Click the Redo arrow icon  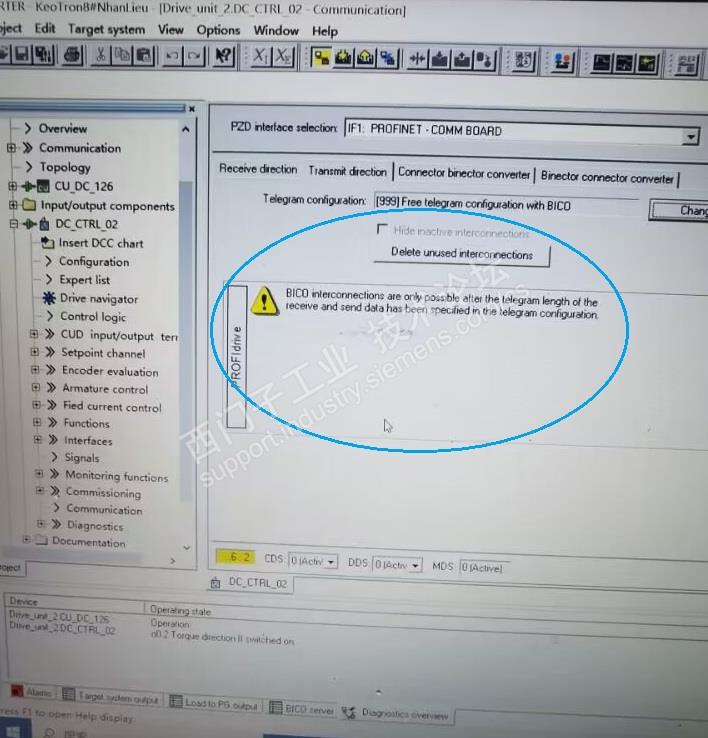click(194, 56)
